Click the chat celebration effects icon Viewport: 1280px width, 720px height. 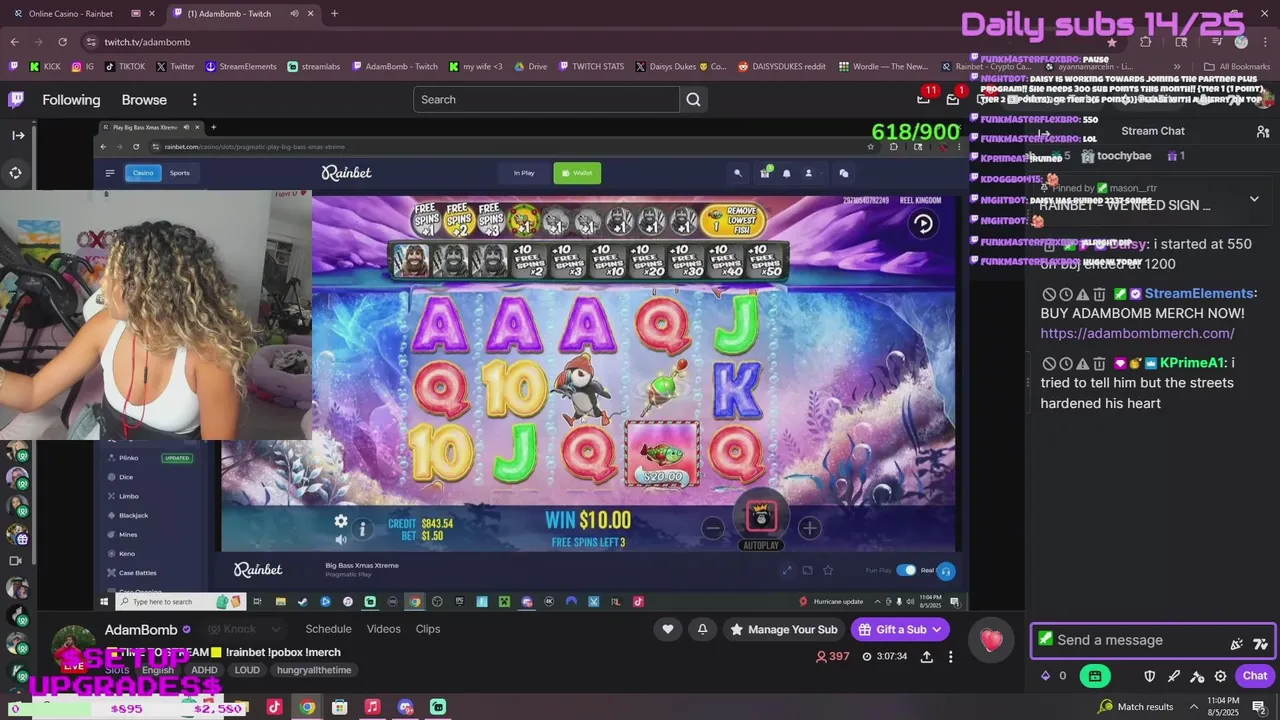(x=1237, y=642)
